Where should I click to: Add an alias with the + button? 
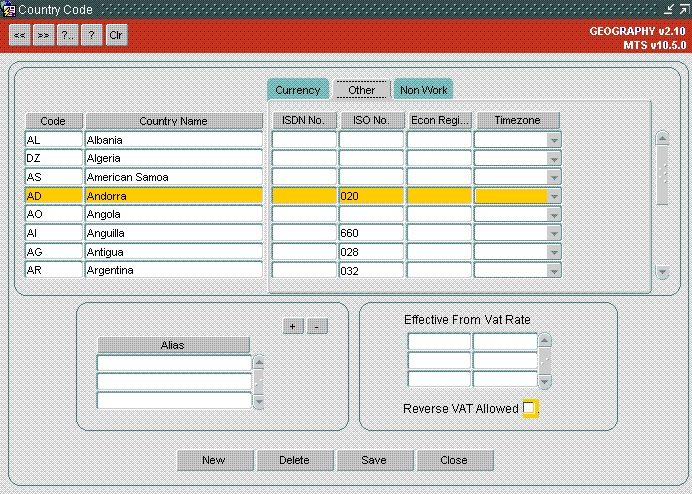point(293,326)
